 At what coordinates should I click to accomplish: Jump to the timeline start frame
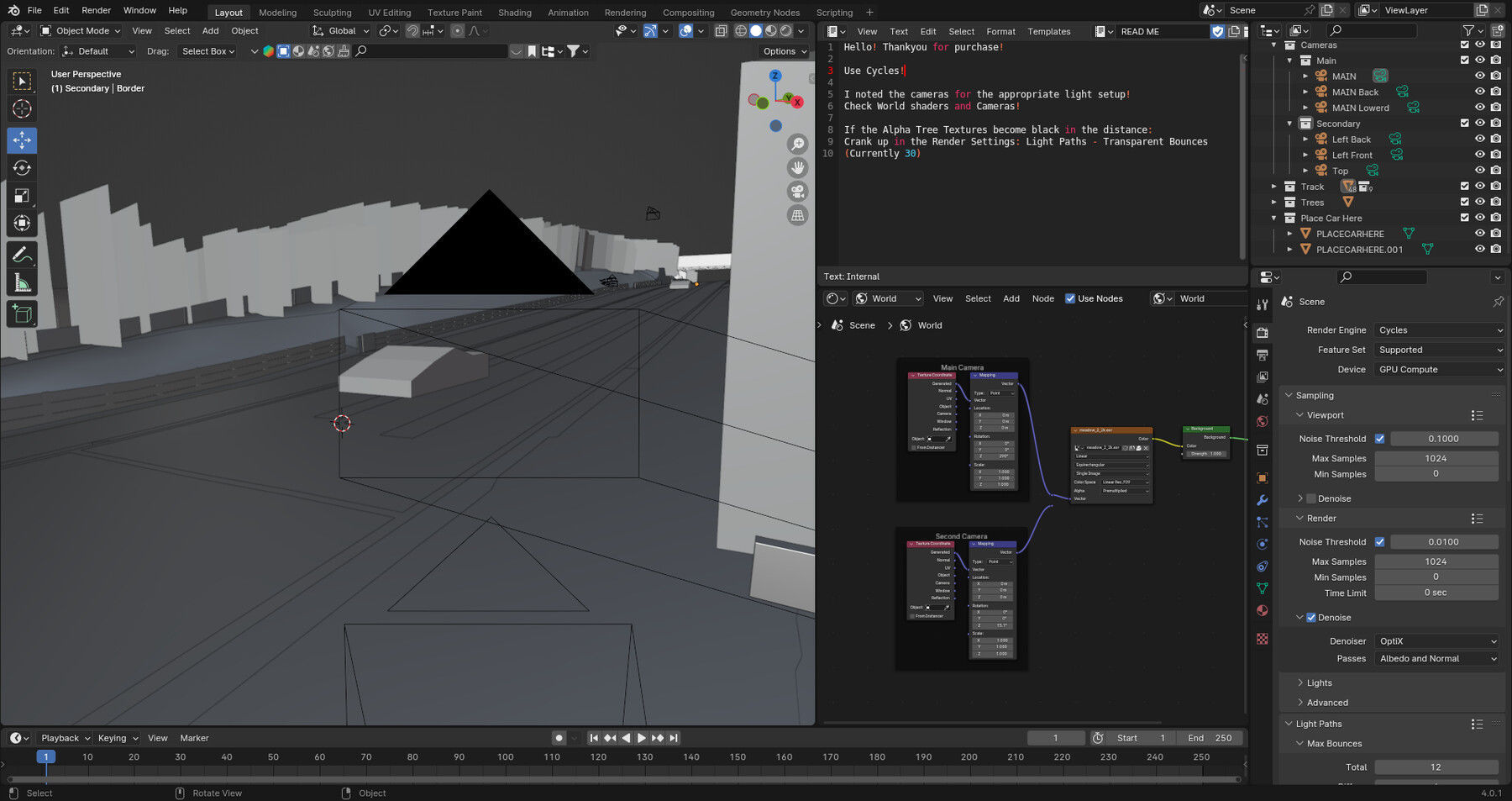coord(594,738)
